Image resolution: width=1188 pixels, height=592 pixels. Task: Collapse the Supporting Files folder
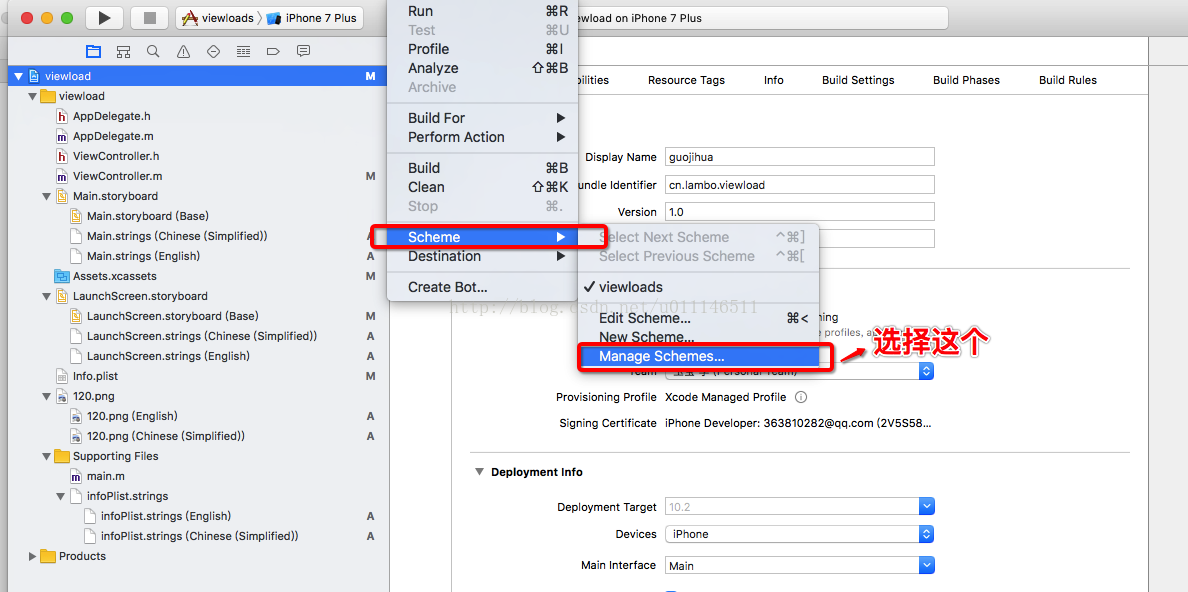point(46,456)
